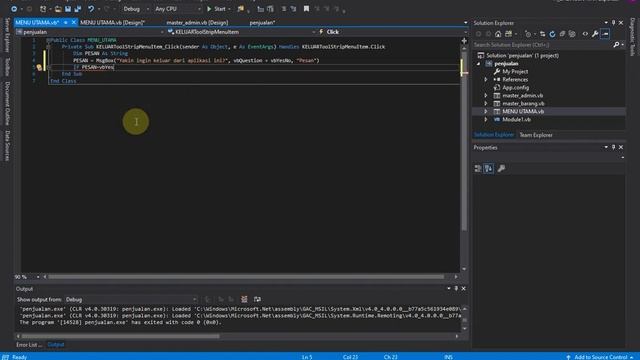Pin the MENU UTAMA.vb tab

pos(65,22)
